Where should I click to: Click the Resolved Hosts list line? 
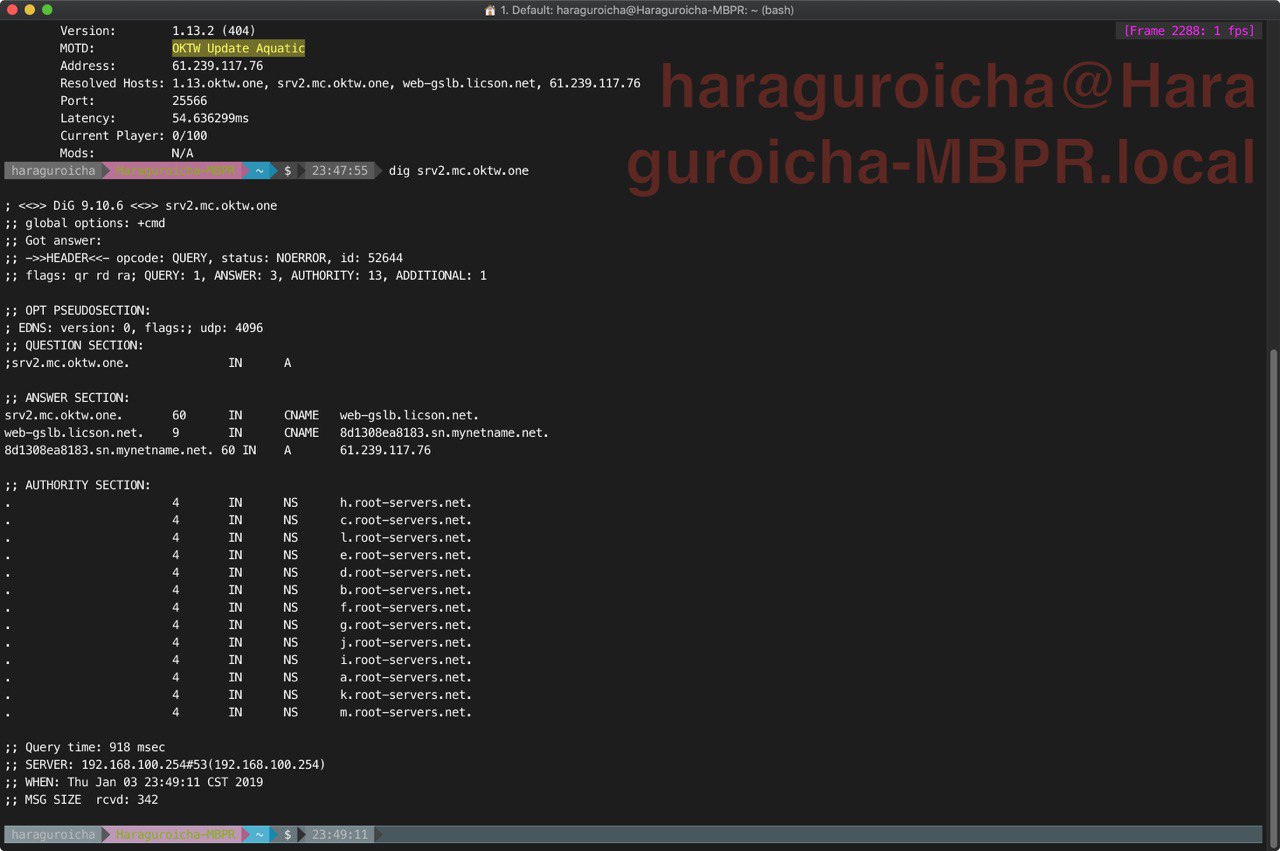pos(350,83)
